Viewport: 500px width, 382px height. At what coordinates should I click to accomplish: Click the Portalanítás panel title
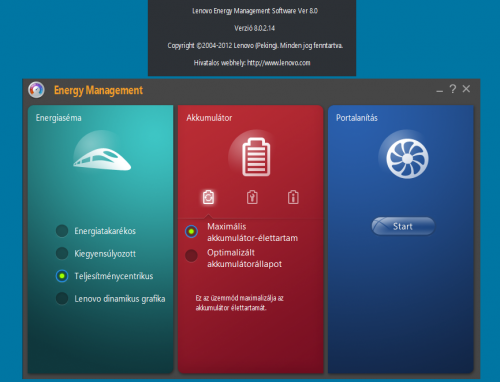point(357,118)
